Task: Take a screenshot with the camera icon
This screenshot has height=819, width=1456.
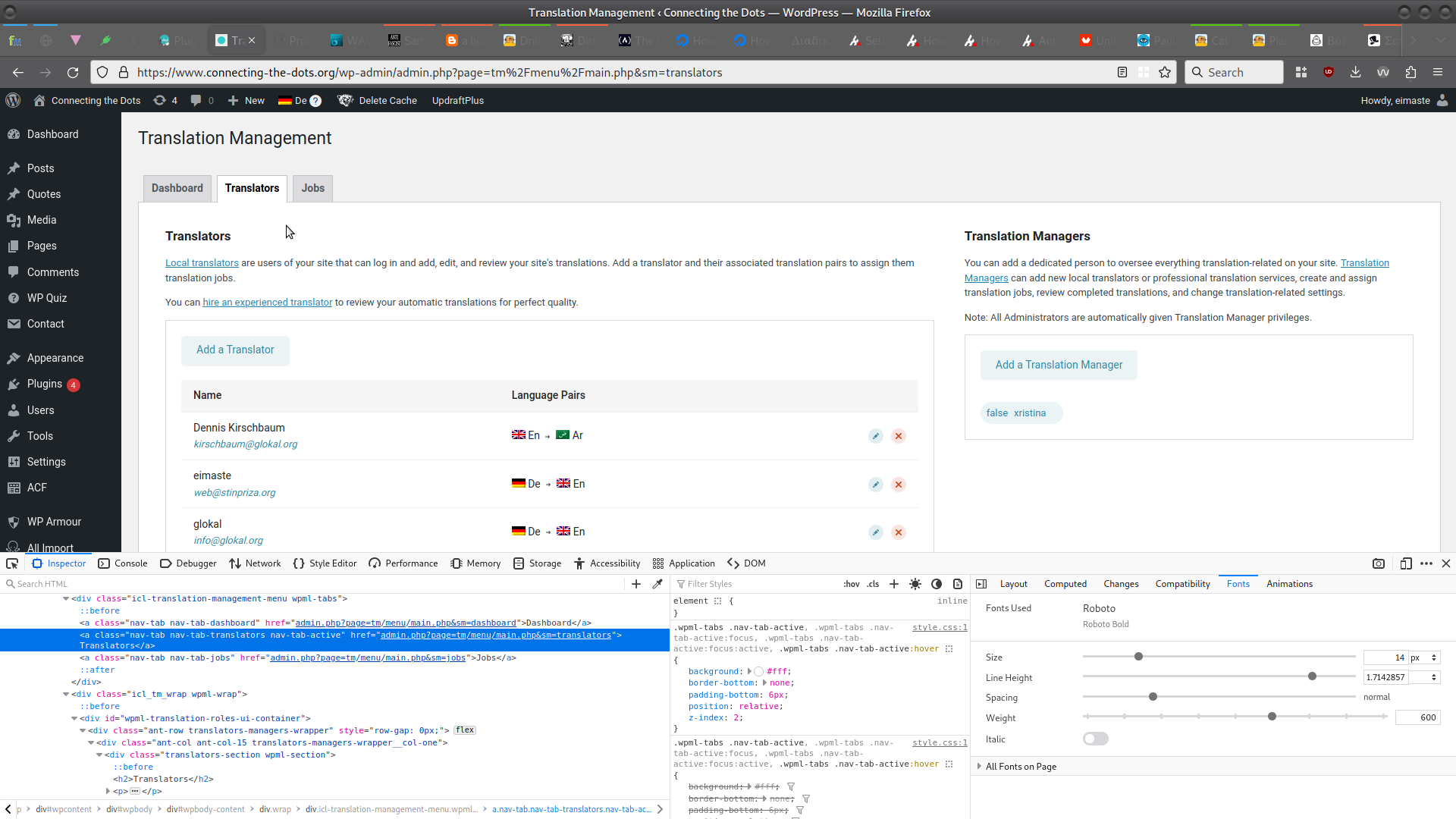Action: pyautogui.click(x=1379, y=563)
